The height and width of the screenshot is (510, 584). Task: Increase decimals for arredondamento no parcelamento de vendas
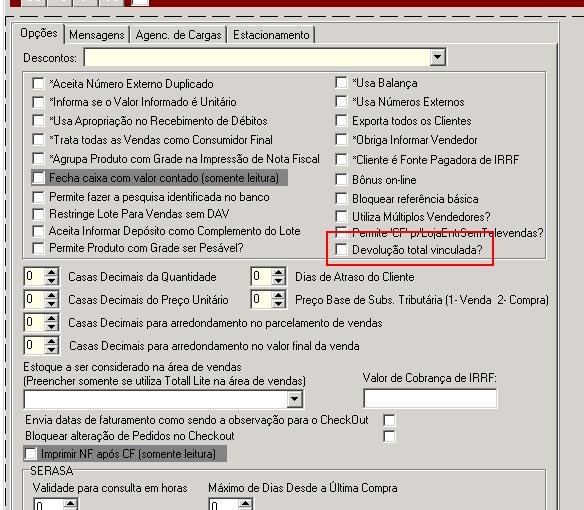coord(51,318)
